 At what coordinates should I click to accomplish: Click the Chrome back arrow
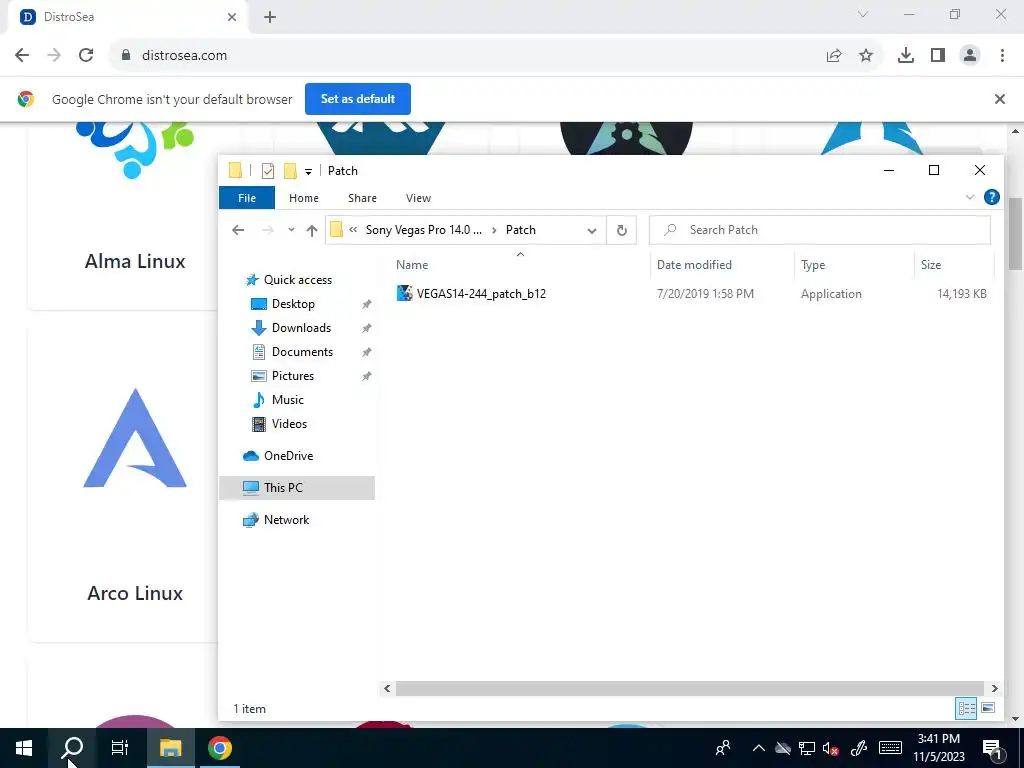pyautogui.click(x=22, y=56)
